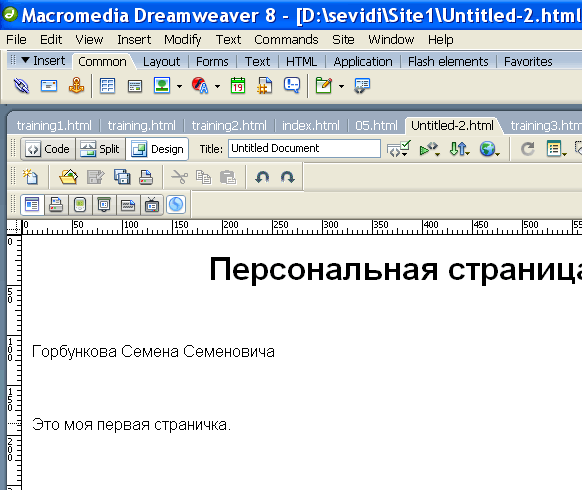Open the Templates dropdown arrow
Screen dimensions: 582x490
coord(341,86)
